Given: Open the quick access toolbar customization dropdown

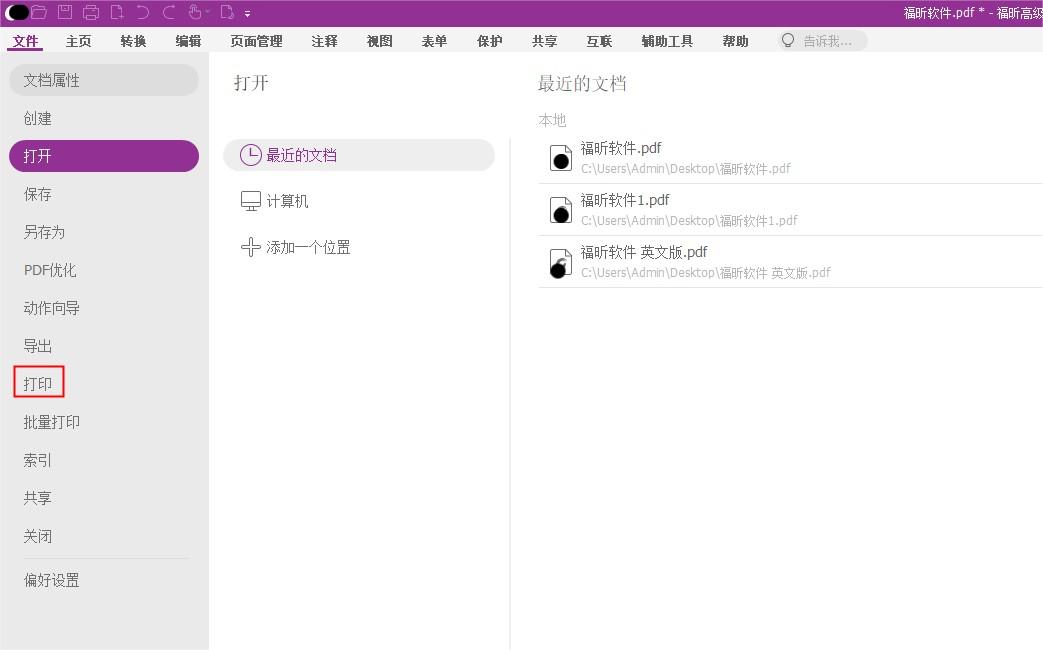Looking at the screenshot, I should [x=247, y=14].
